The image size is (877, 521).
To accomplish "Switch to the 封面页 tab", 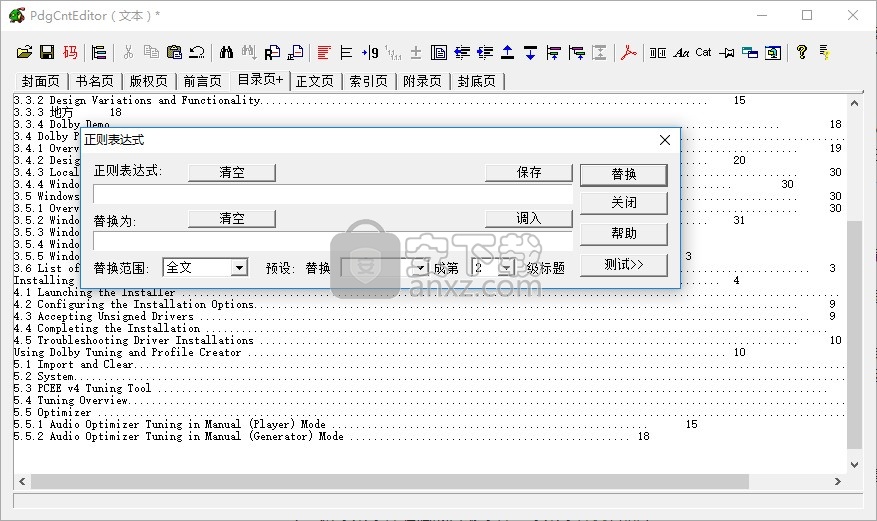I will (40, 82).
